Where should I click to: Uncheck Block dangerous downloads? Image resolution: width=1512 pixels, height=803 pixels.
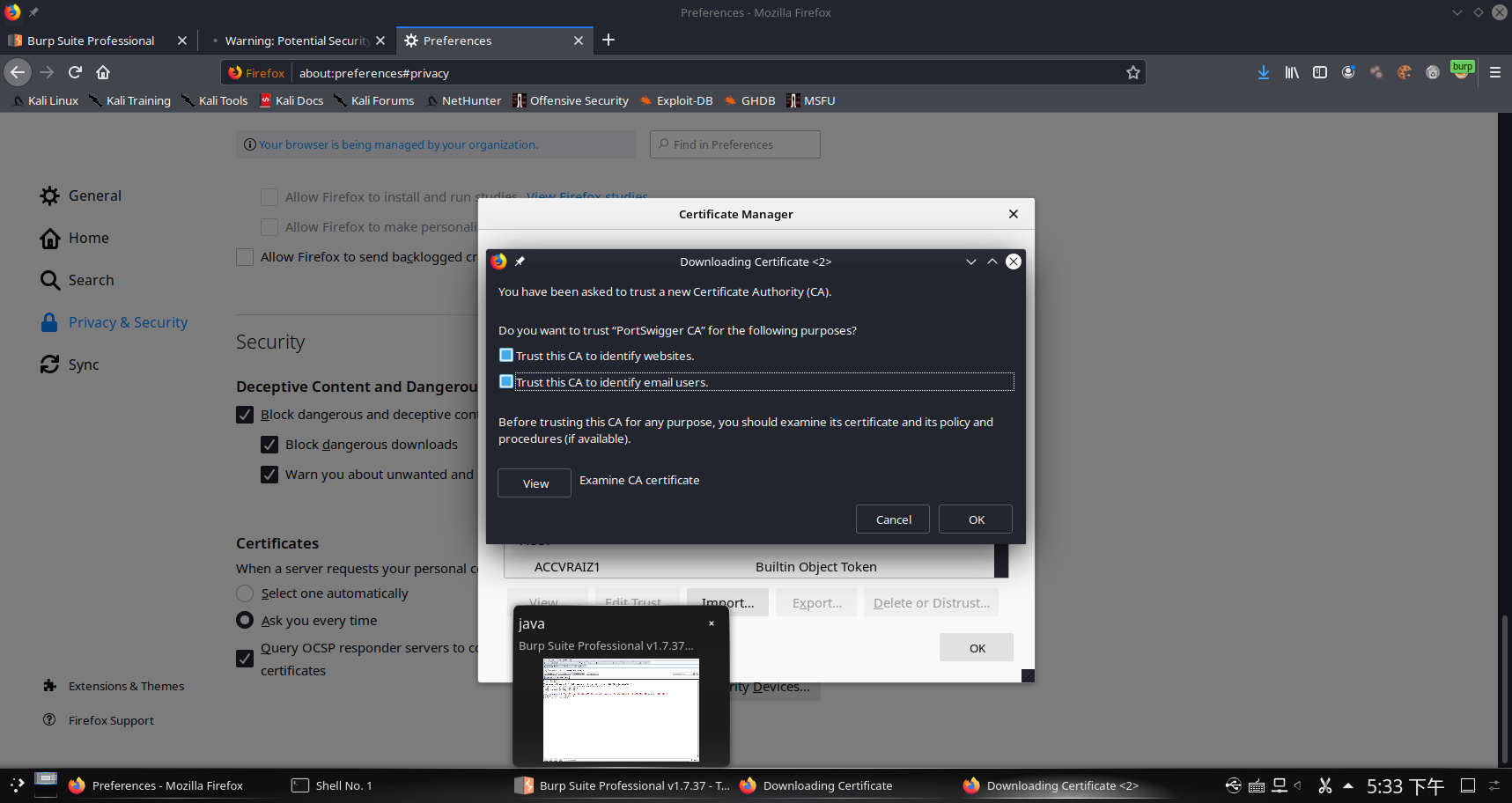269,445
